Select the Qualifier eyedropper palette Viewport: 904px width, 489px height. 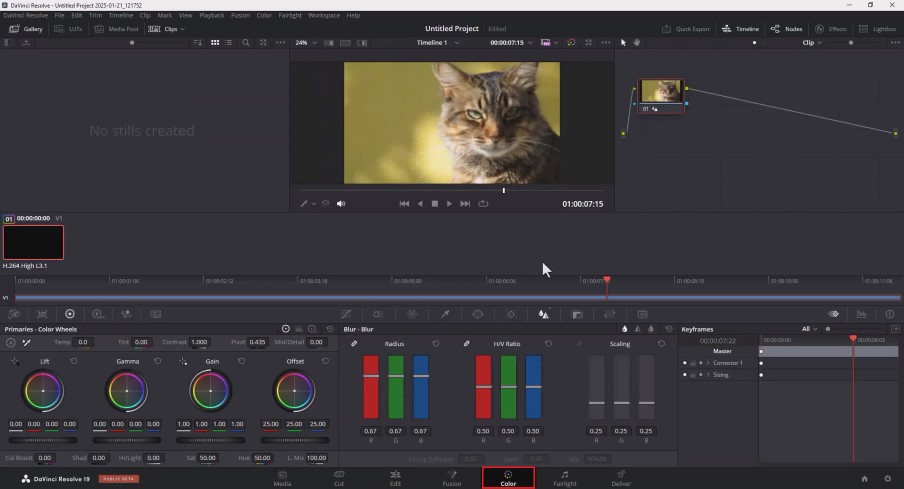445,314
